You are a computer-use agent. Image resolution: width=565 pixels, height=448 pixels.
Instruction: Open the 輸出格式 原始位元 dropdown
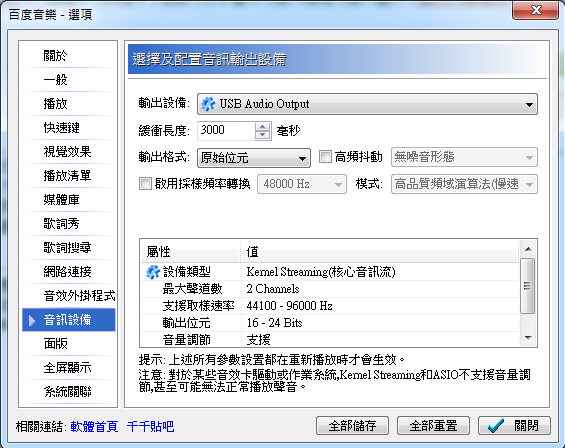click(x=254, y=158)
